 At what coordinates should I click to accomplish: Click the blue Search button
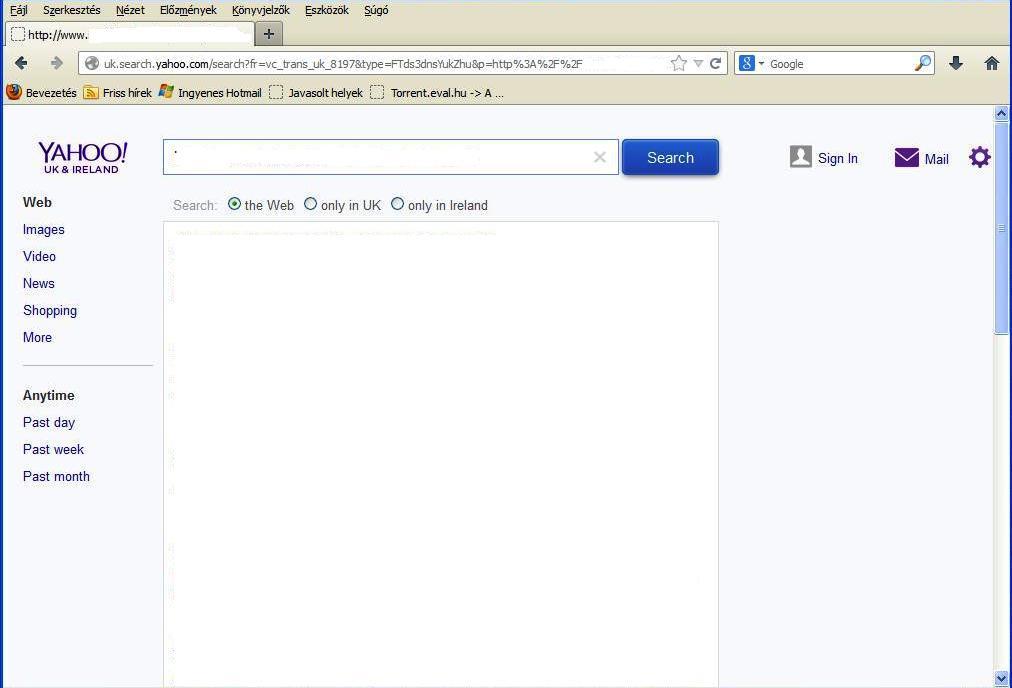click(670, 157)
